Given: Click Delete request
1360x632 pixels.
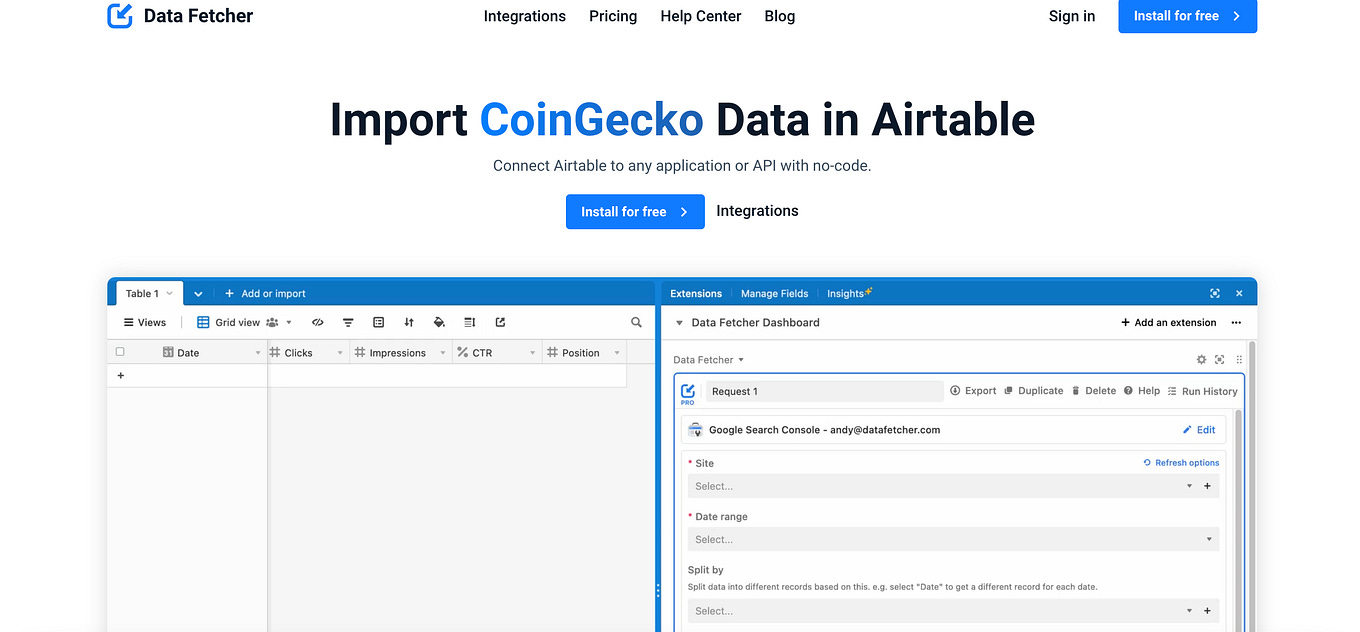Looking at the screenshot, I should click(x=1093, y=391).
